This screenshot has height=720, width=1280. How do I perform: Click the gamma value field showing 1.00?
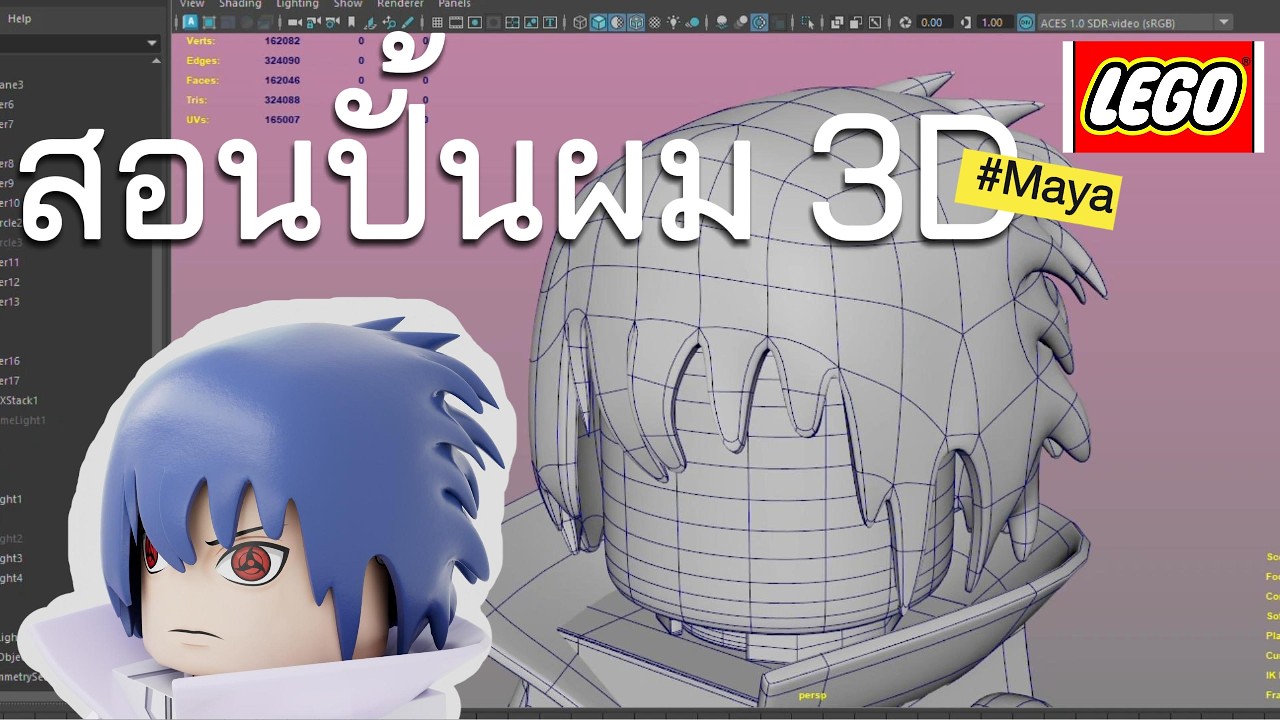click(x=995, y=22)
